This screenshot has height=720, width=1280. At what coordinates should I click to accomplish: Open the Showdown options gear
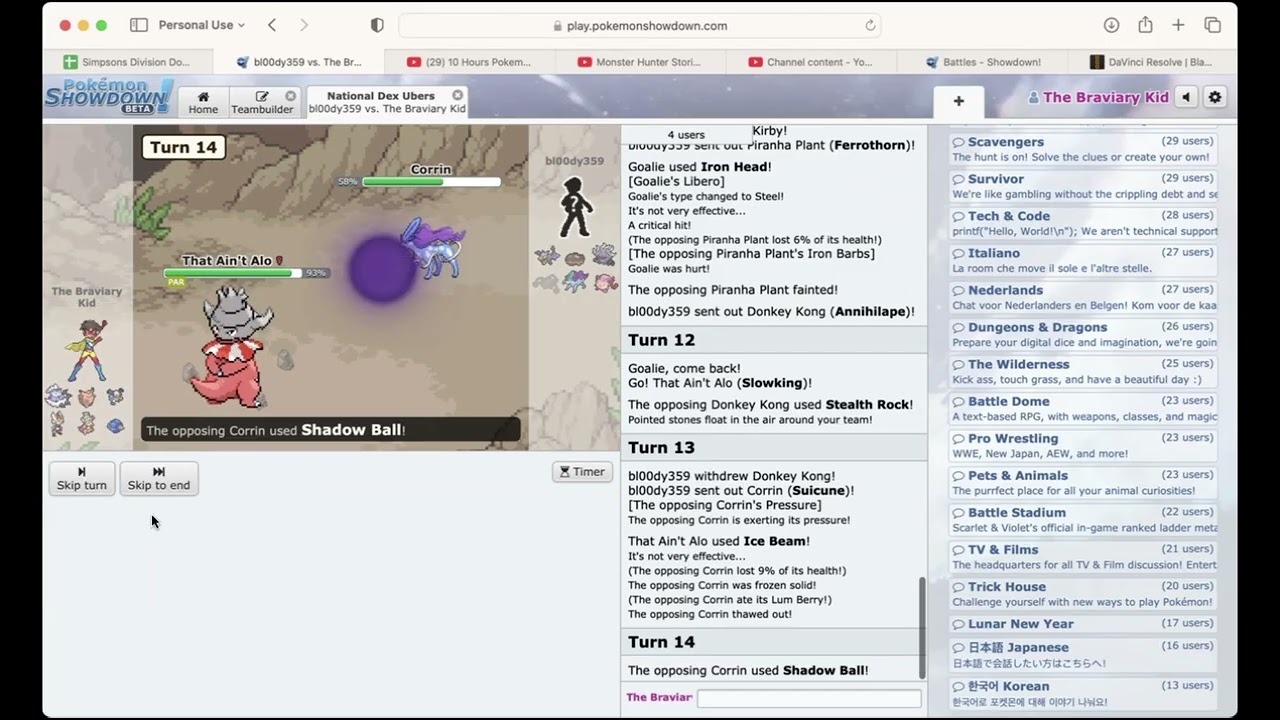[x=1215, y=97]
